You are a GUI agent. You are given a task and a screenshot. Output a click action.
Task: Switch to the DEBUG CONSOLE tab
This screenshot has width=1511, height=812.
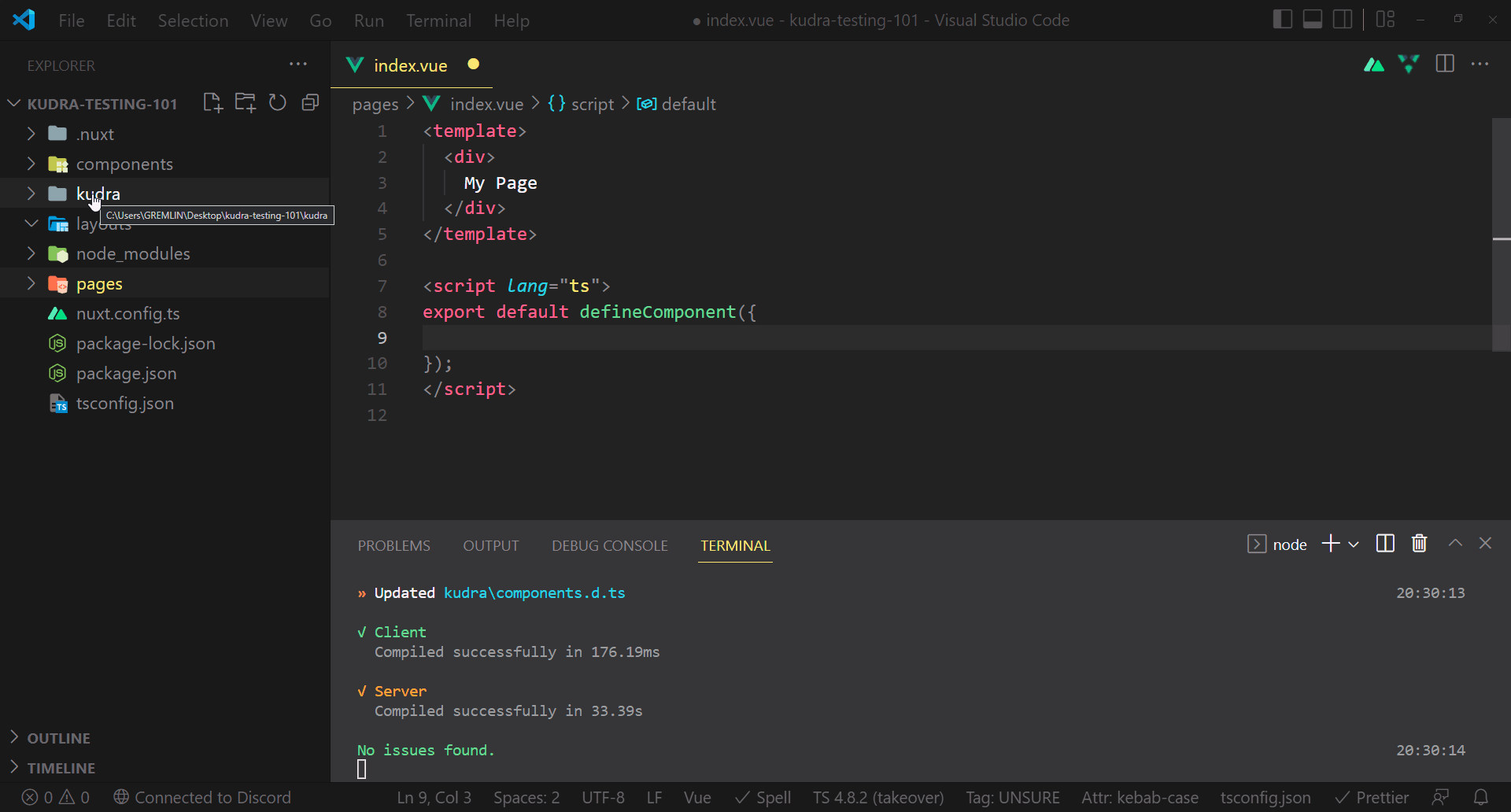tap(609, 545)
